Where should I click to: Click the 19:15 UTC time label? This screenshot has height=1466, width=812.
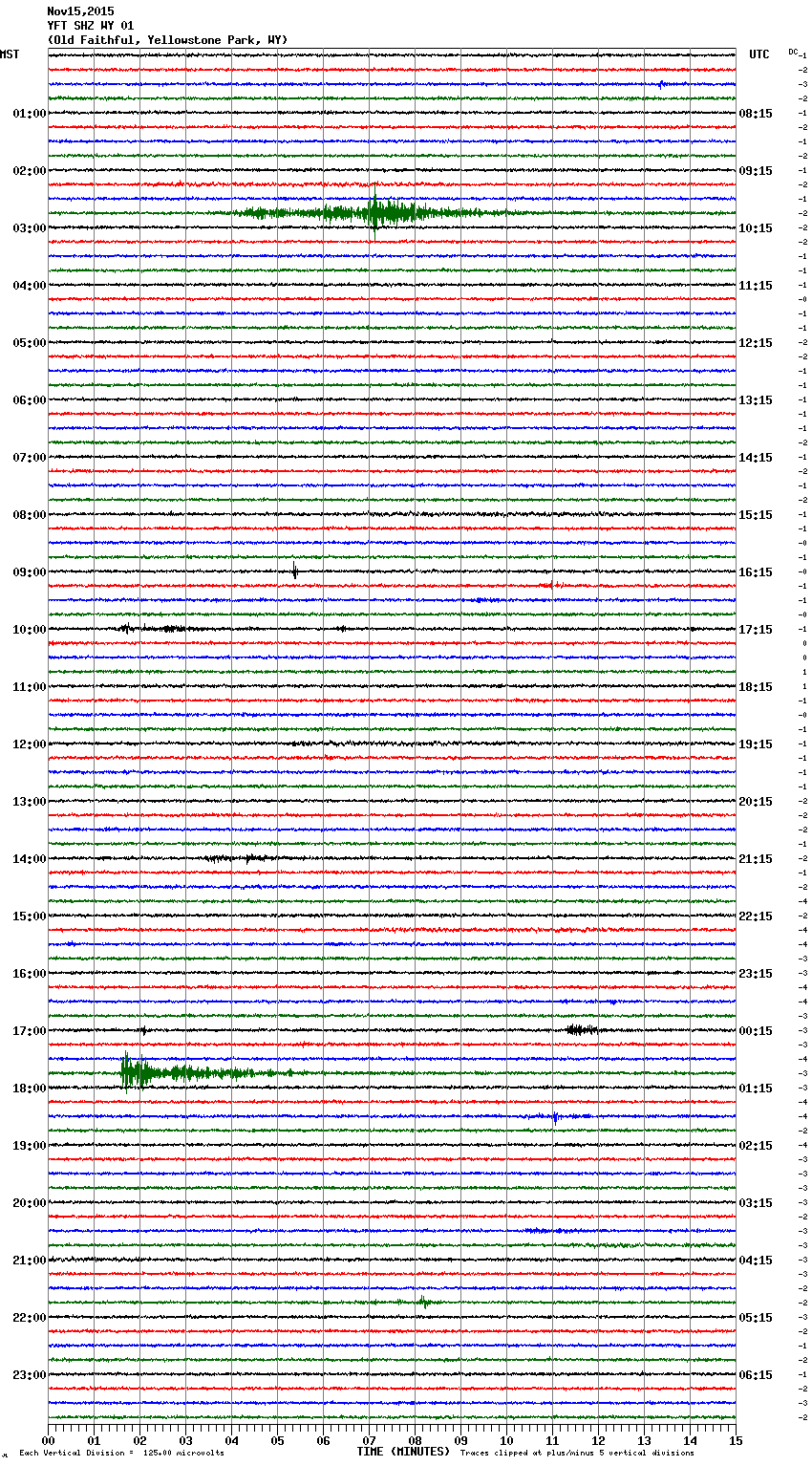756,744
